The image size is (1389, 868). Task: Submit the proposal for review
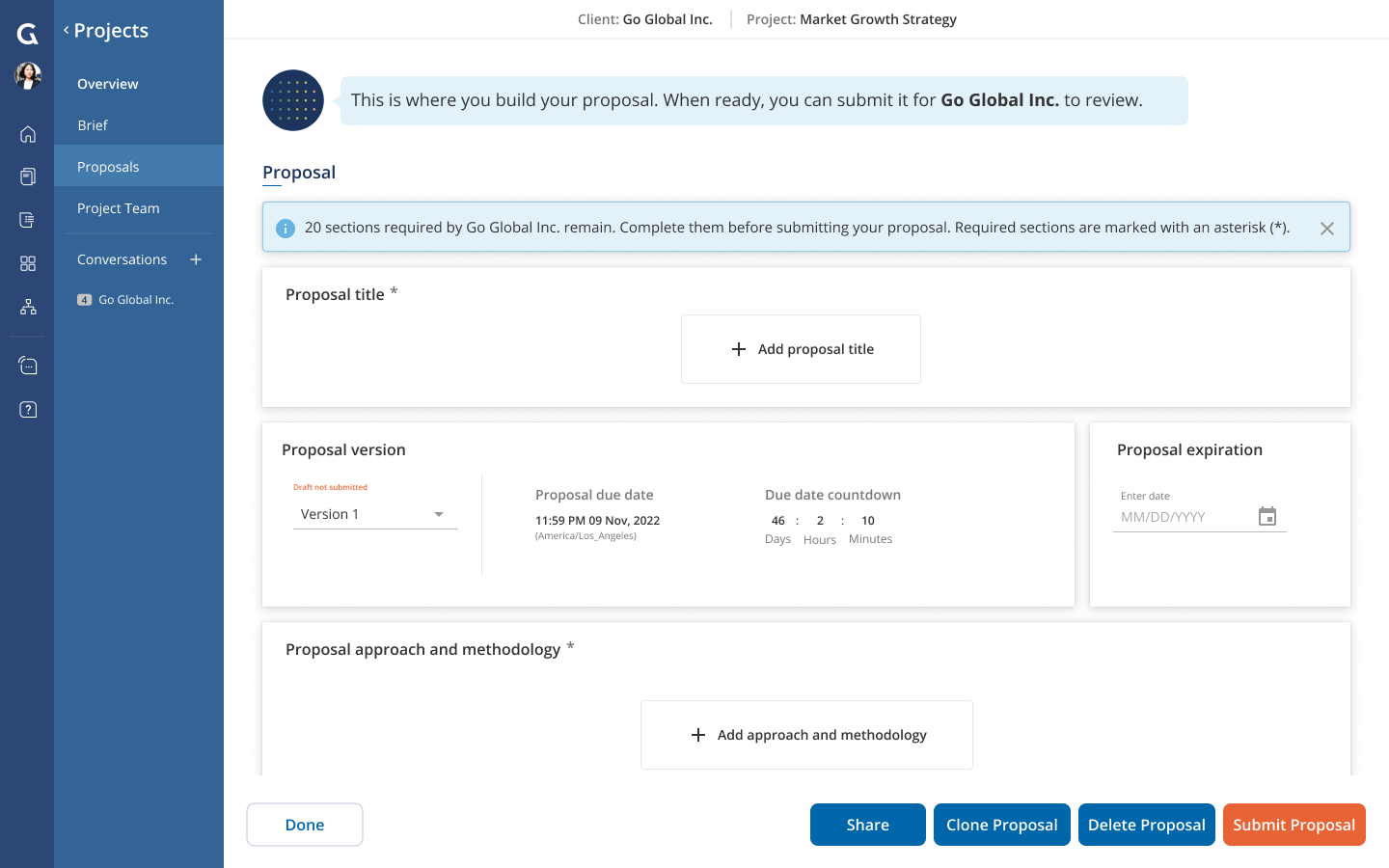point(1294,825)
